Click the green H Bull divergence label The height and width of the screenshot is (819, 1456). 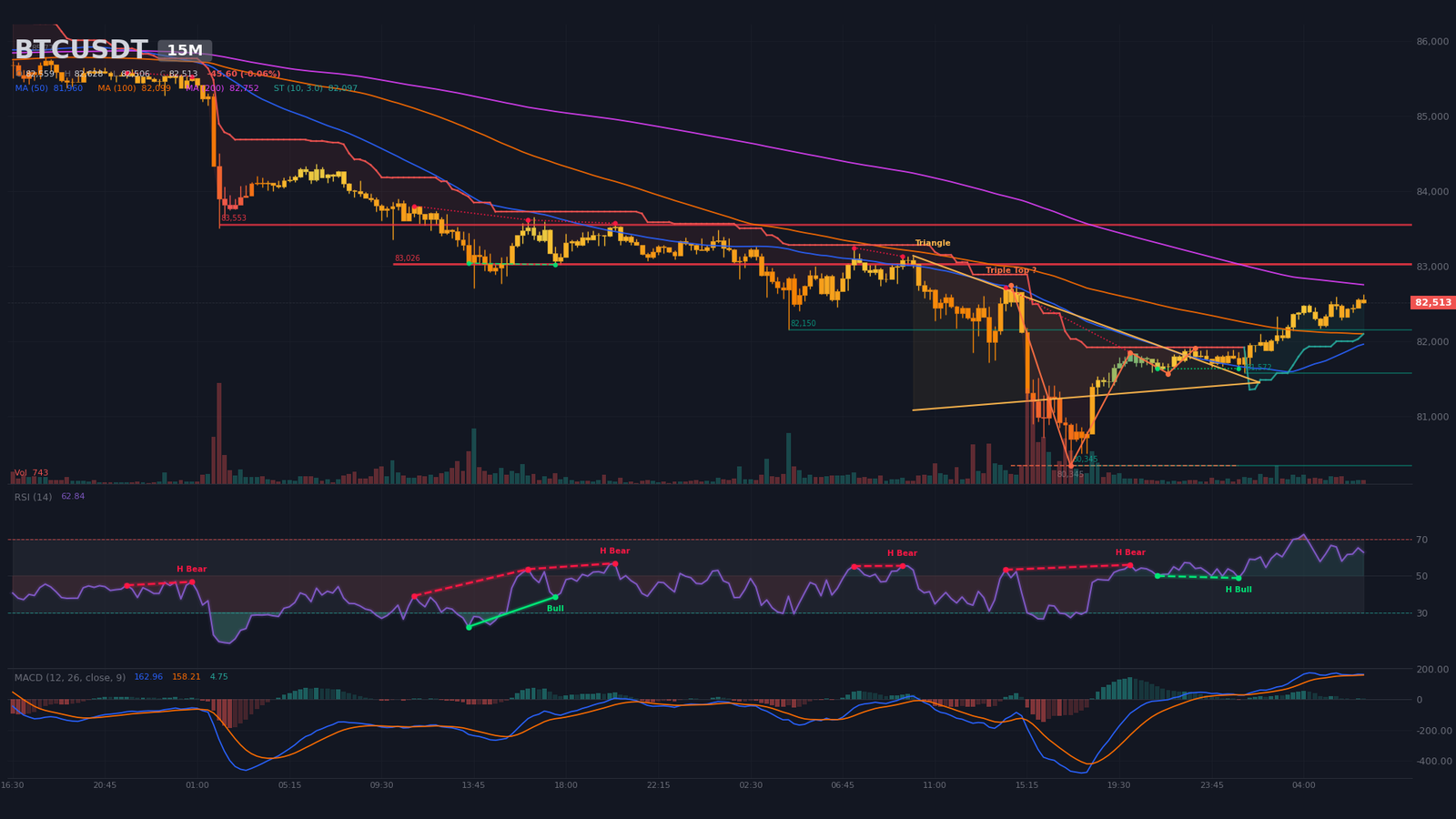coord(1239,590)
